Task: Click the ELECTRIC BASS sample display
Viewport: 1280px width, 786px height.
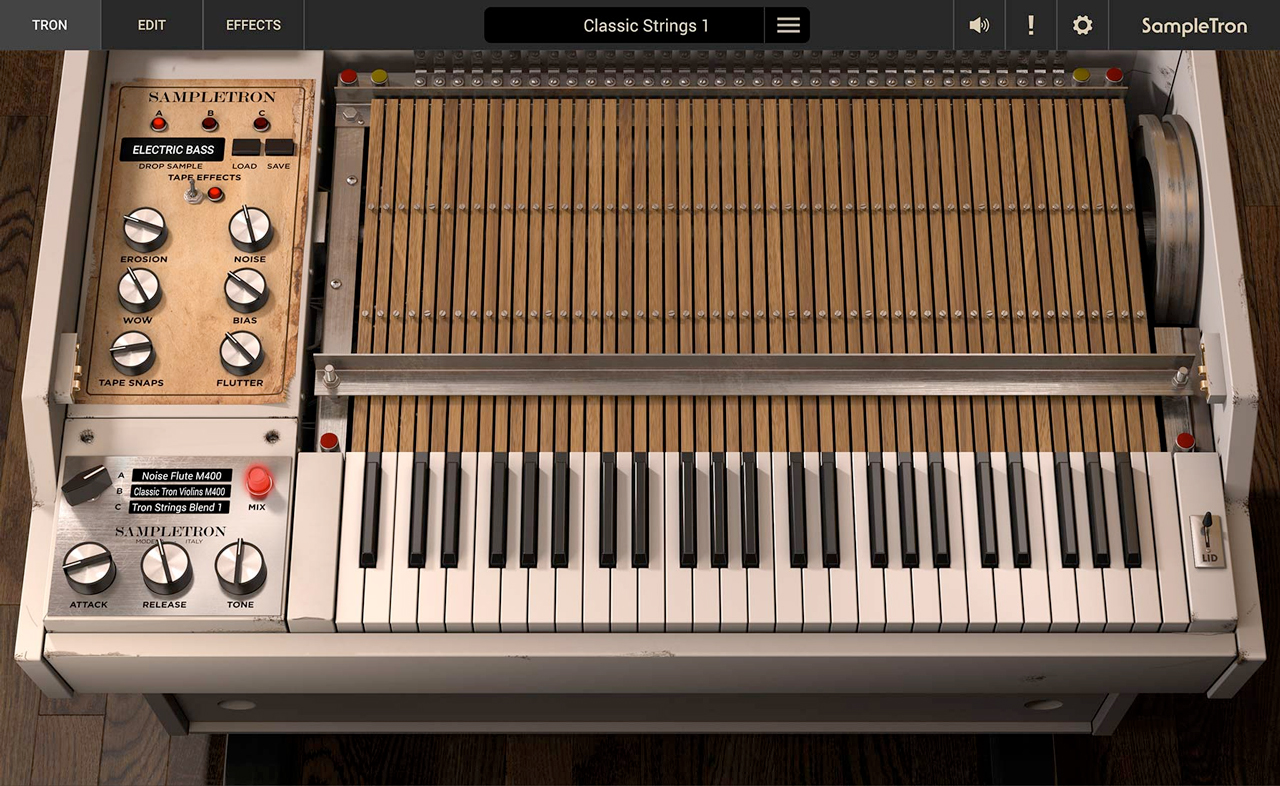Action: (173, 150)
